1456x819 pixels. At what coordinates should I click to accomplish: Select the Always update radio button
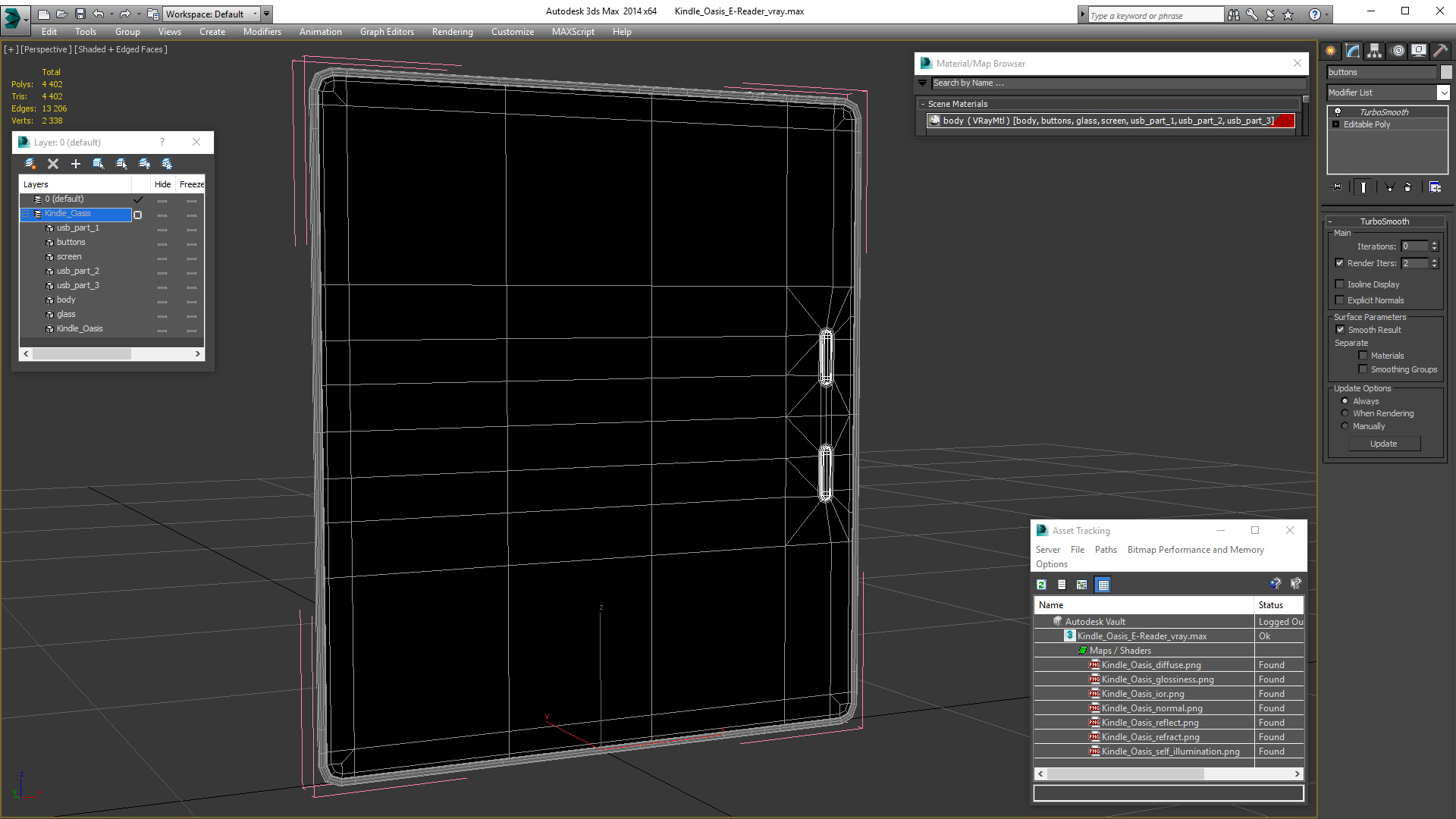(x=1345, y=401)
